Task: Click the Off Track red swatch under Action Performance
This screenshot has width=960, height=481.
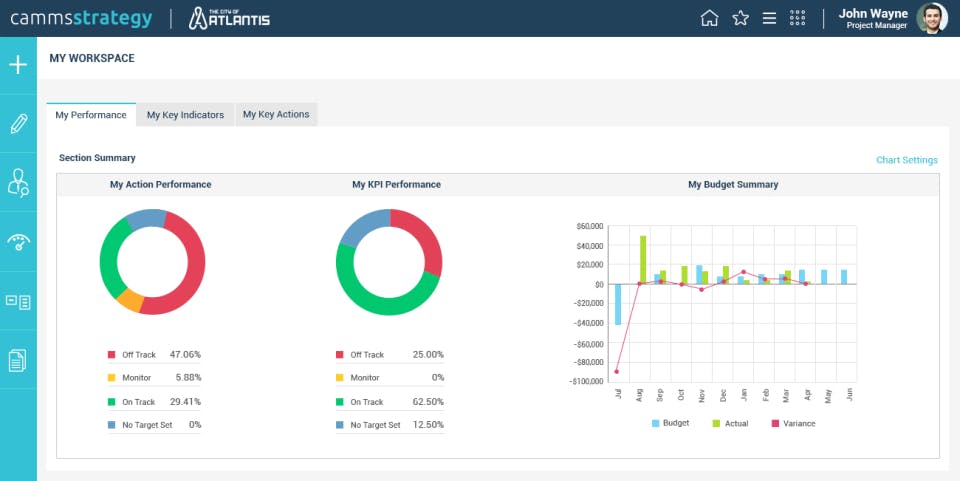Action: [112, 355]
